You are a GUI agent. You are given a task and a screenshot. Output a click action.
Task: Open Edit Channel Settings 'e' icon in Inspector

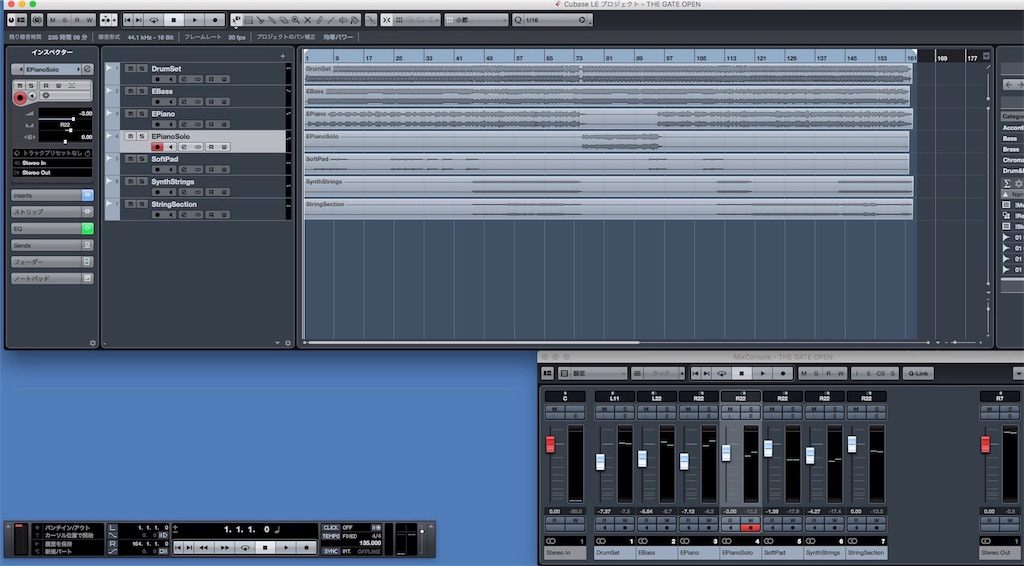coord(88,69)
